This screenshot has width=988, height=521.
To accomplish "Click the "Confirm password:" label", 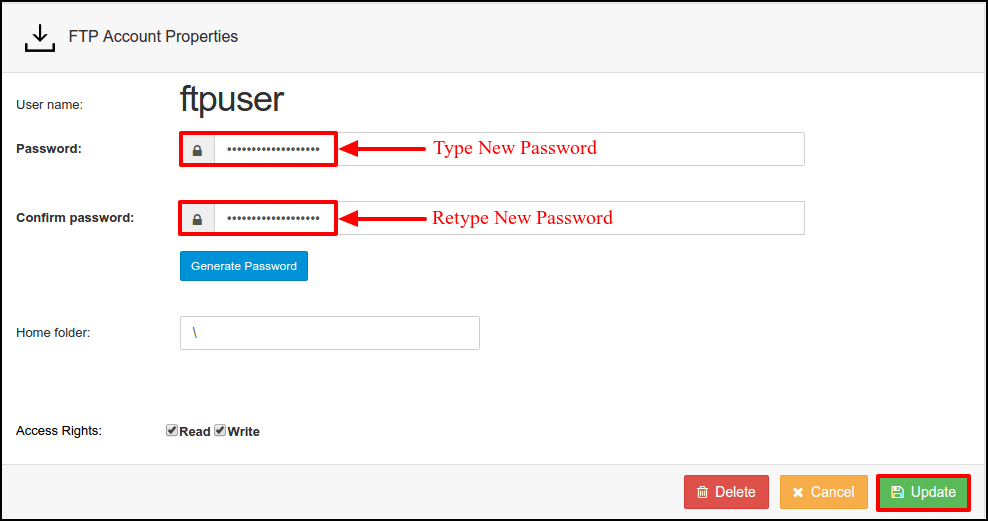I will point(75,218).
